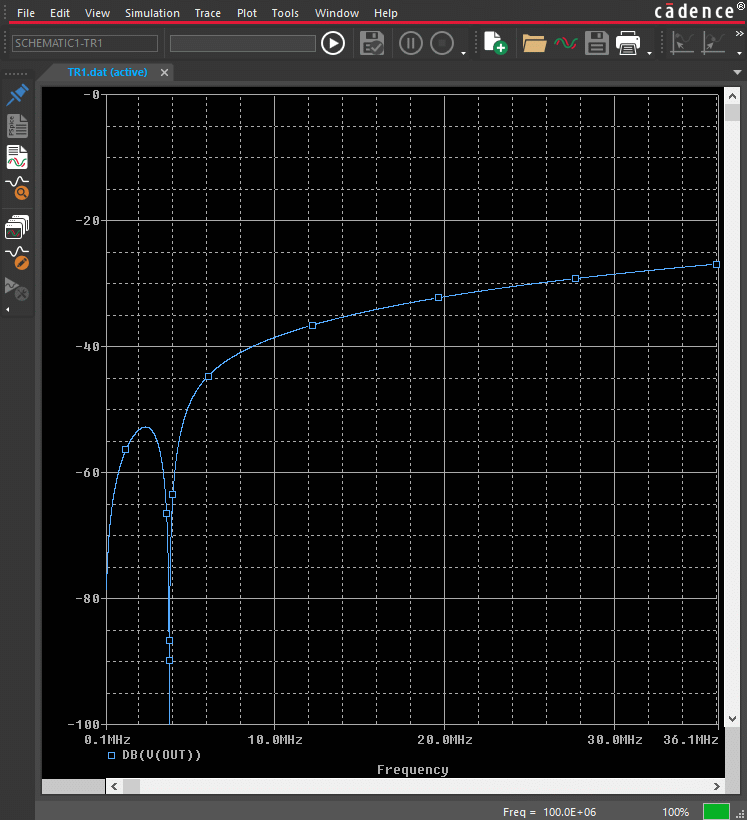Click the pin icon in left sidebar
Viewport: 747px width, 820px height.
[x=17, y=95]
